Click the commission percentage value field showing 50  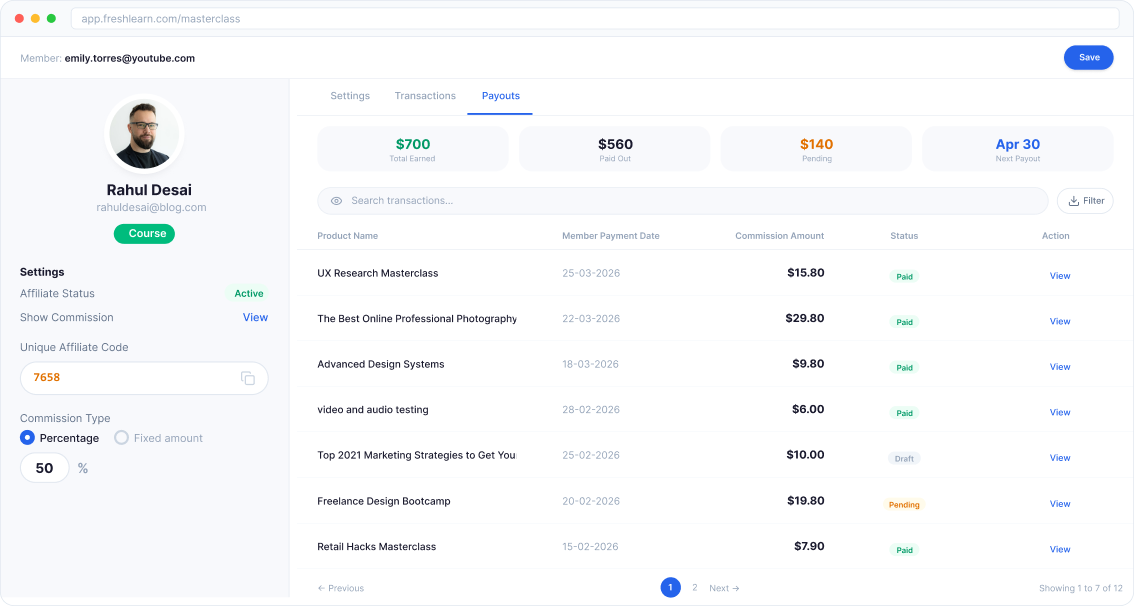(44, 467)
